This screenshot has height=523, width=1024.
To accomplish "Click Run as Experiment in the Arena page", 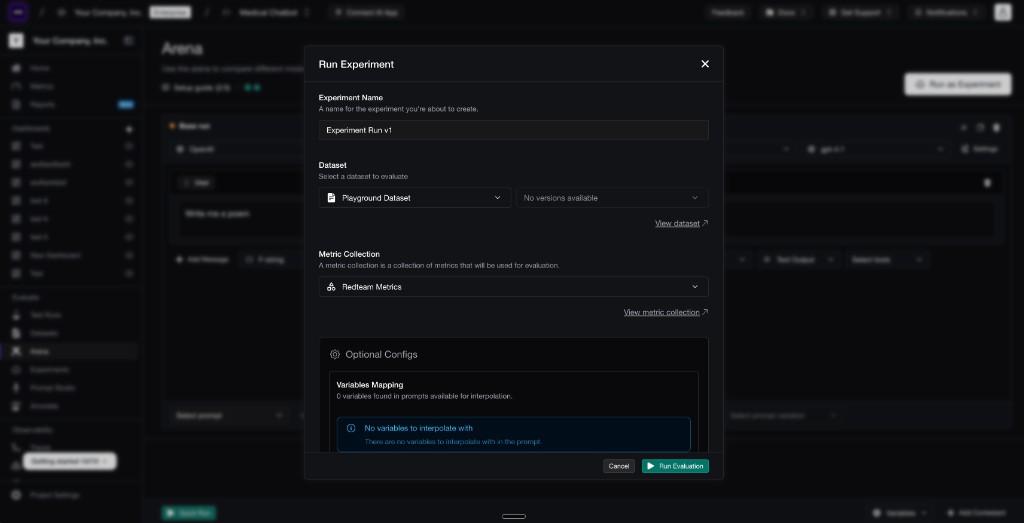I will [x=958, y=84].
